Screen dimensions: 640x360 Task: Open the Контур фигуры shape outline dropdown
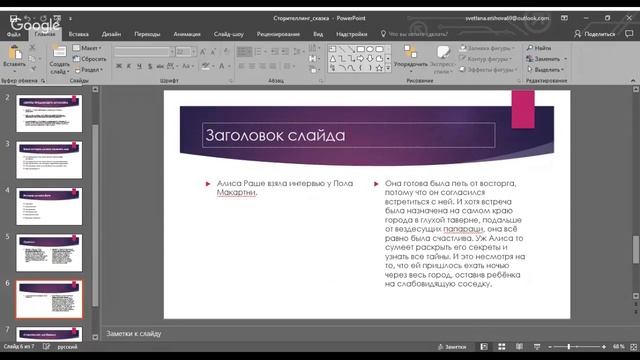coord(485,59)
